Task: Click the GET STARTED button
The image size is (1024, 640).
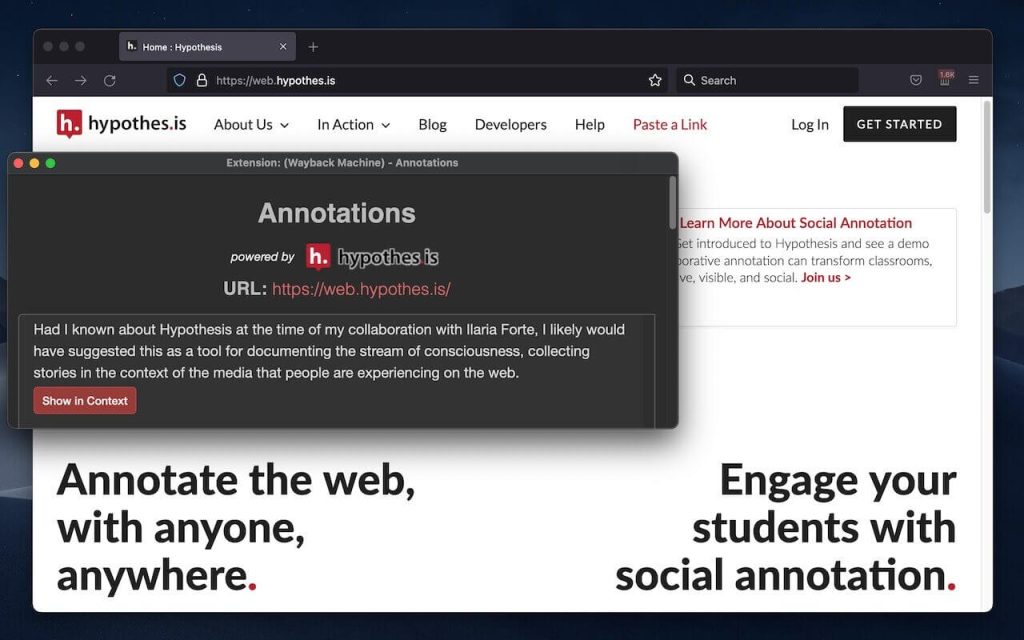Action: tap(899, 124)
